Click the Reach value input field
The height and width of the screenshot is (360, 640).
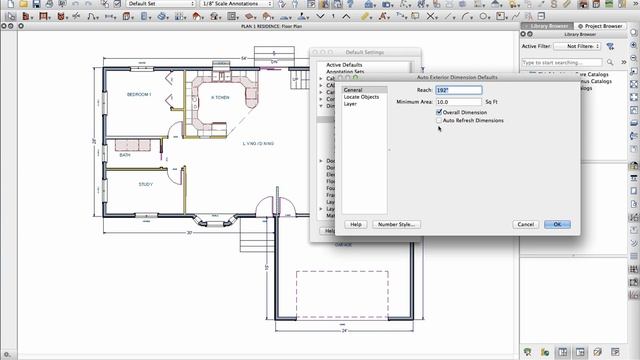pos(459,90)
